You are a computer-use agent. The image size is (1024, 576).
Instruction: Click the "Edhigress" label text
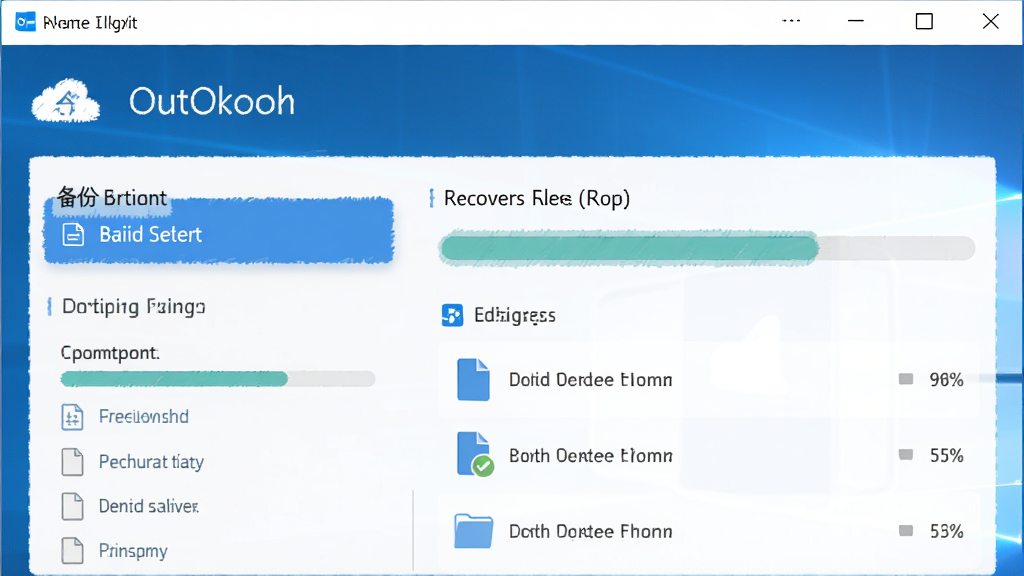(x=515, y=315)
